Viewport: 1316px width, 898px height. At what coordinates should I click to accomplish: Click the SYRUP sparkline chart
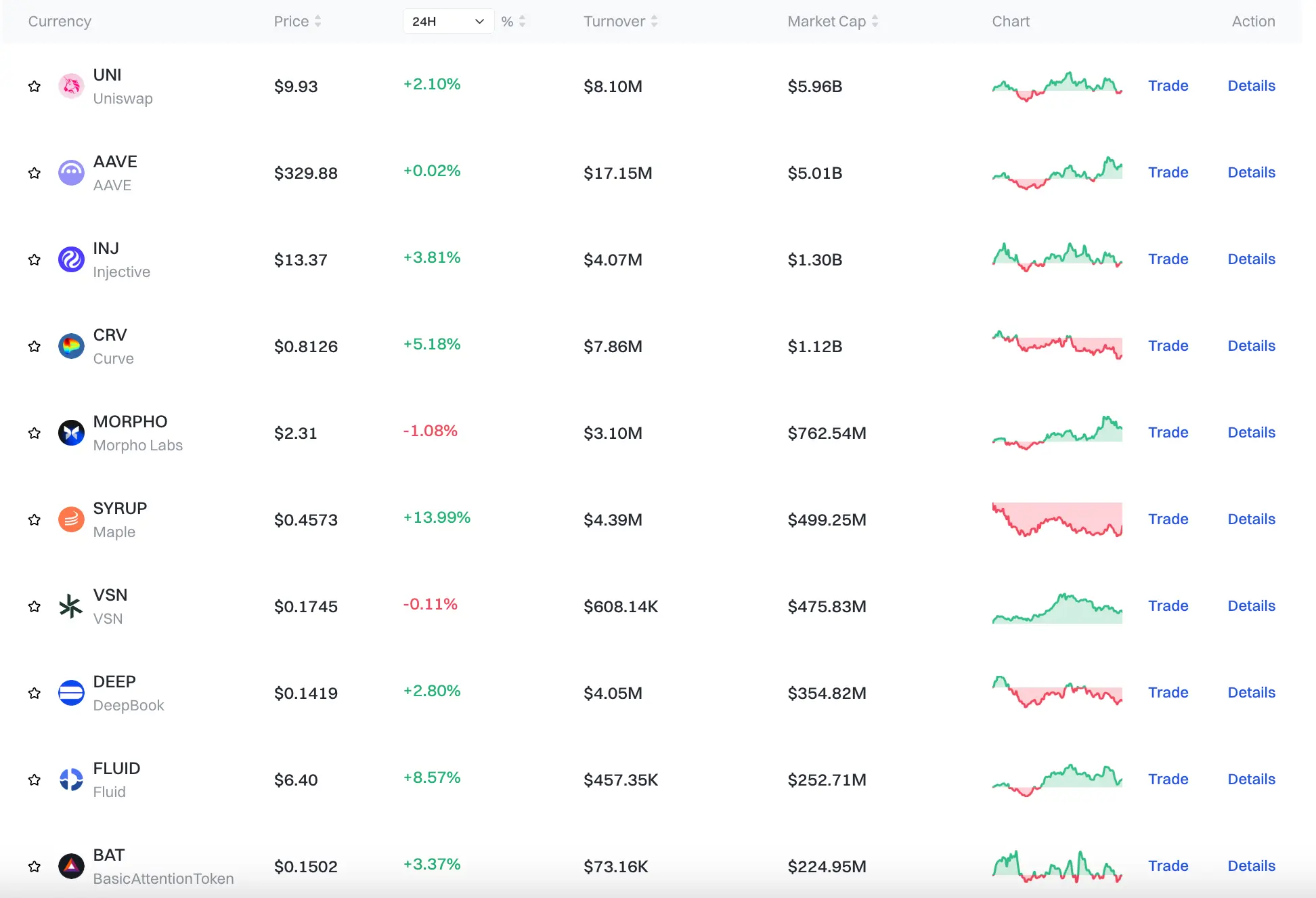[x=1057, y=519]
